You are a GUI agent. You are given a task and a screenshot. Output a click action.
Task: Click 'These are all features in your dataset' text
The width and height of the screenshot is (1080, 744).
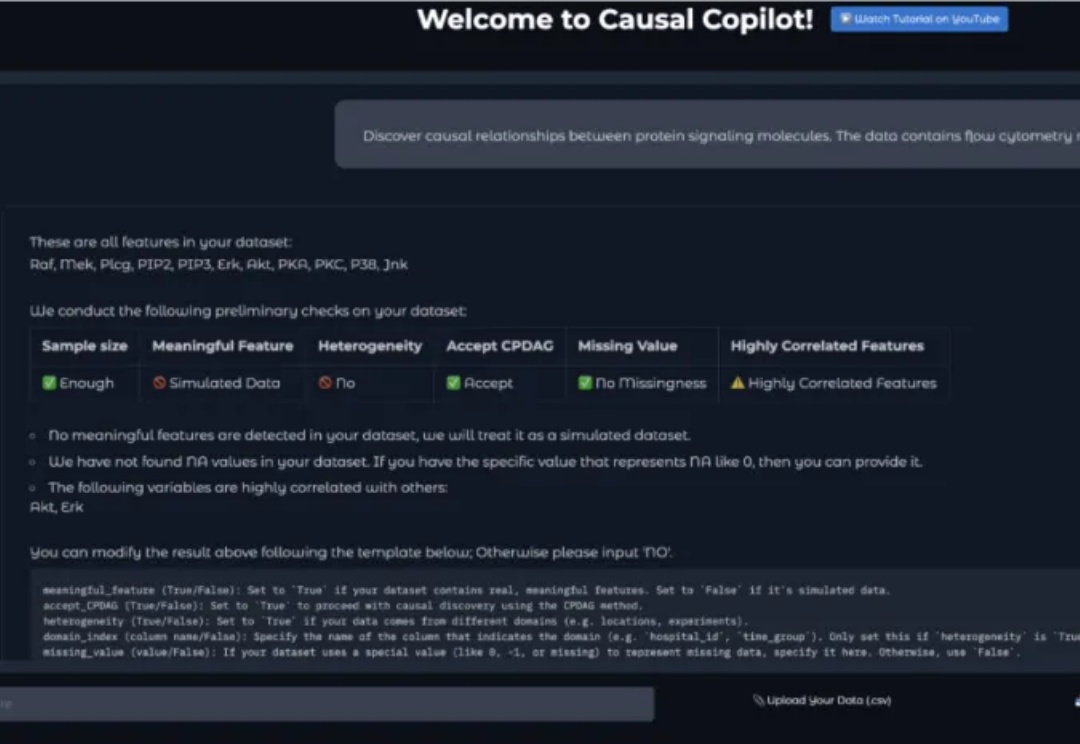point(160,242)
